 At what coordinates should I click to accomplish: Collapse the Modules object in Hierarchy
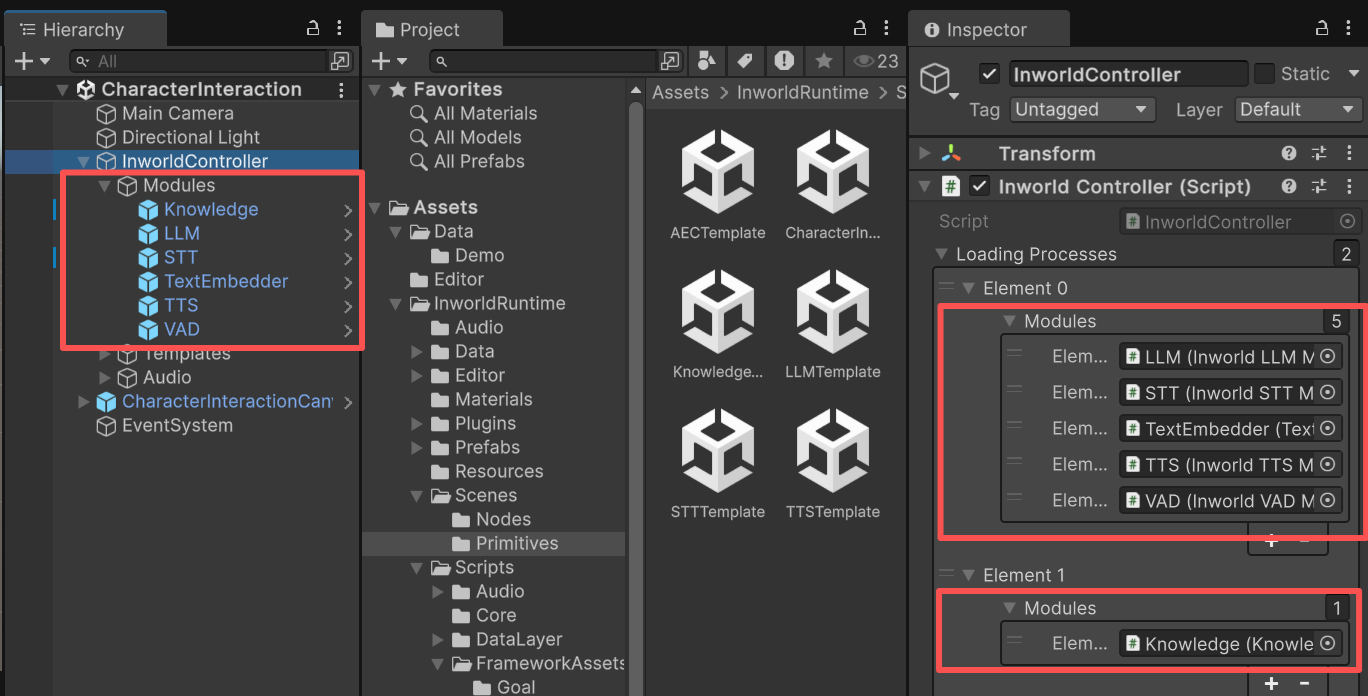104,186
